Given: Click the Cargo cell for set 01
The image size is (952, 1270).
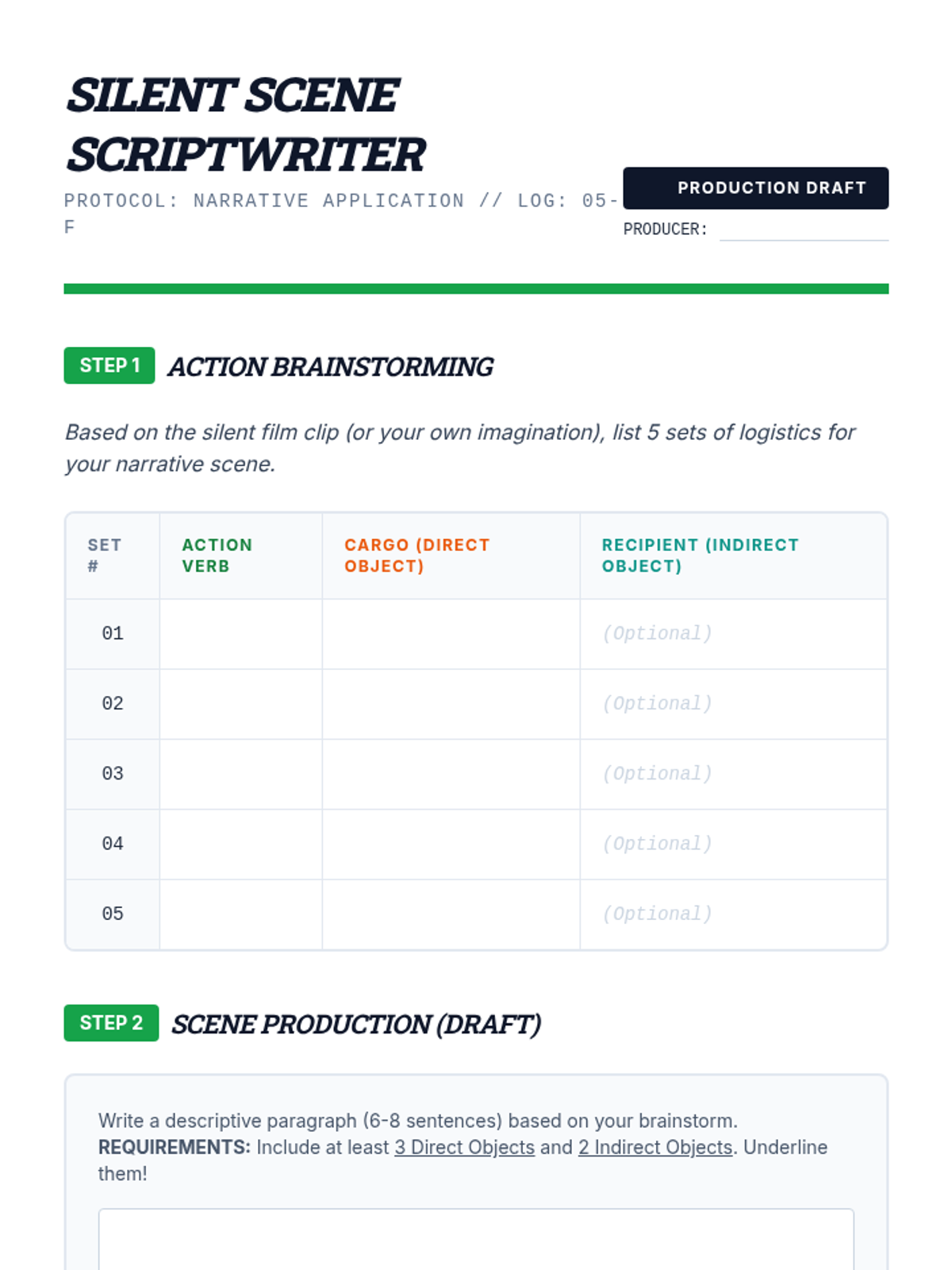Looking at the screenshot, I should [451, 633].
